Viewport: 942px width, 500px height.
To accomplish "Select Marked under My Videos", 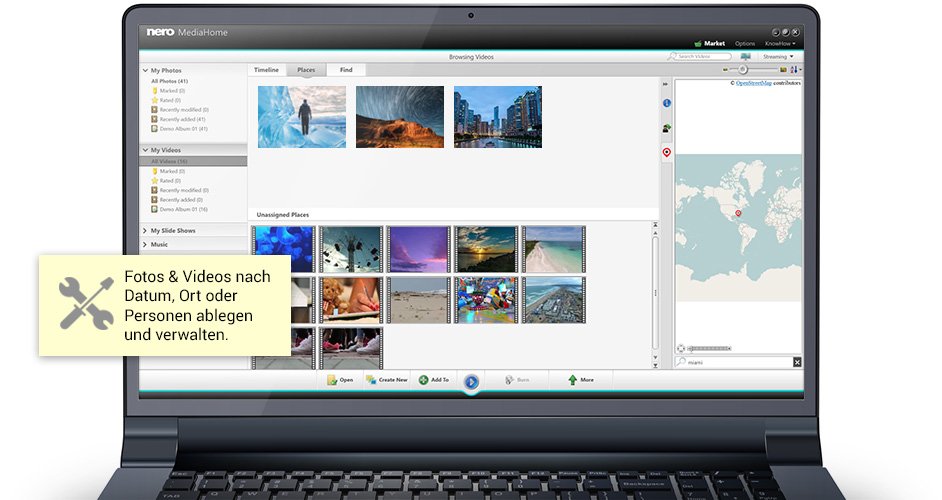I will 169,171.
